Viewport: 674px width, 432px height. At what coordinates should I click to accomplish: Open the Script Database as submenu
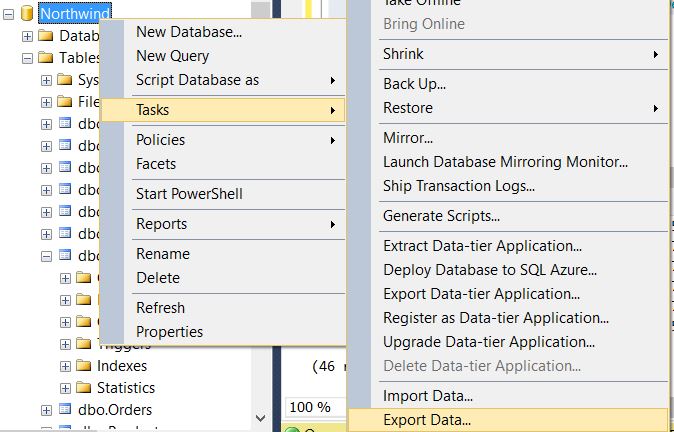[x=224, y=80]
